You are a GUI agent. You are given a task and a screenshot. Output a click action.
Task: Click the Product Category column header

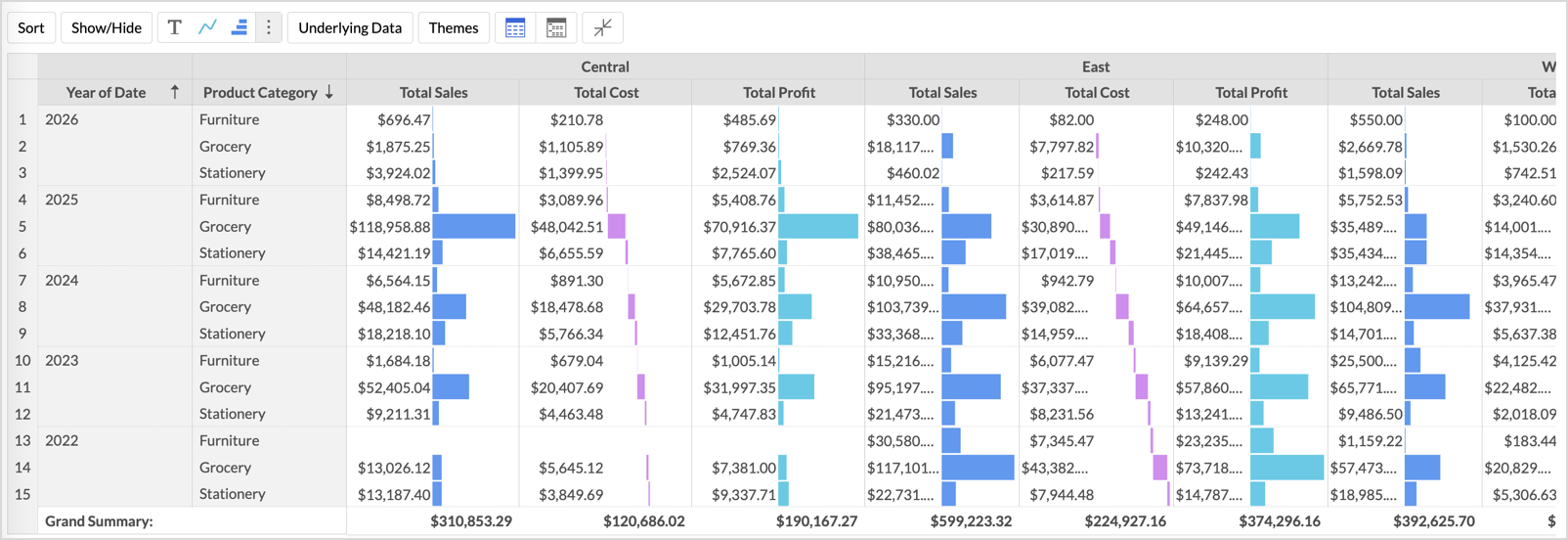tap(260, 92)
